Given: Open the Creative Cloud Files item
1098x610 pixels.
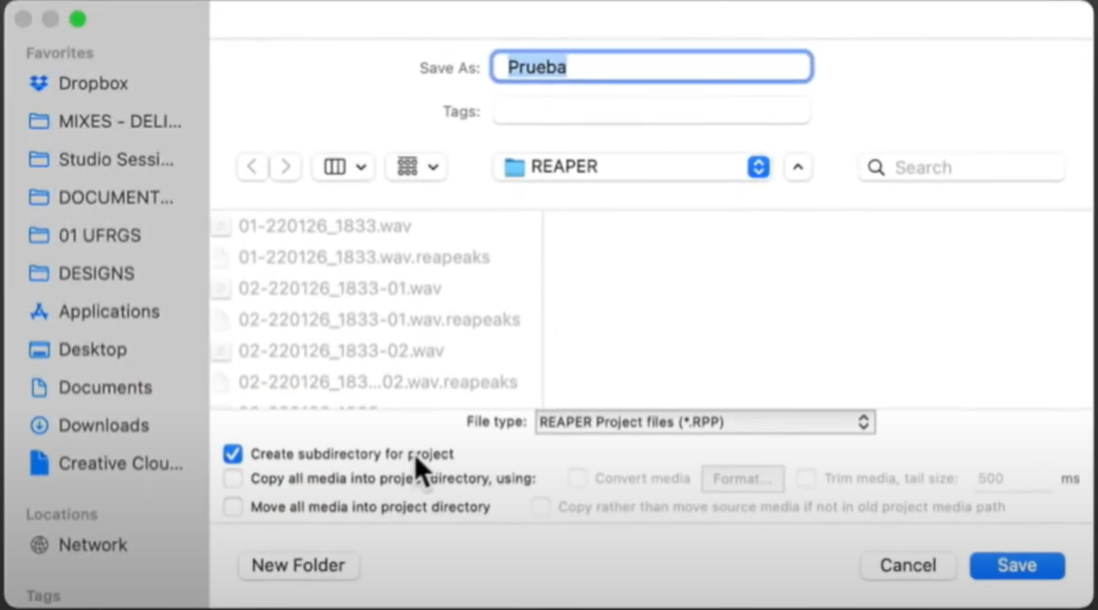Looking at the screenshot, I should pos(120,464).
